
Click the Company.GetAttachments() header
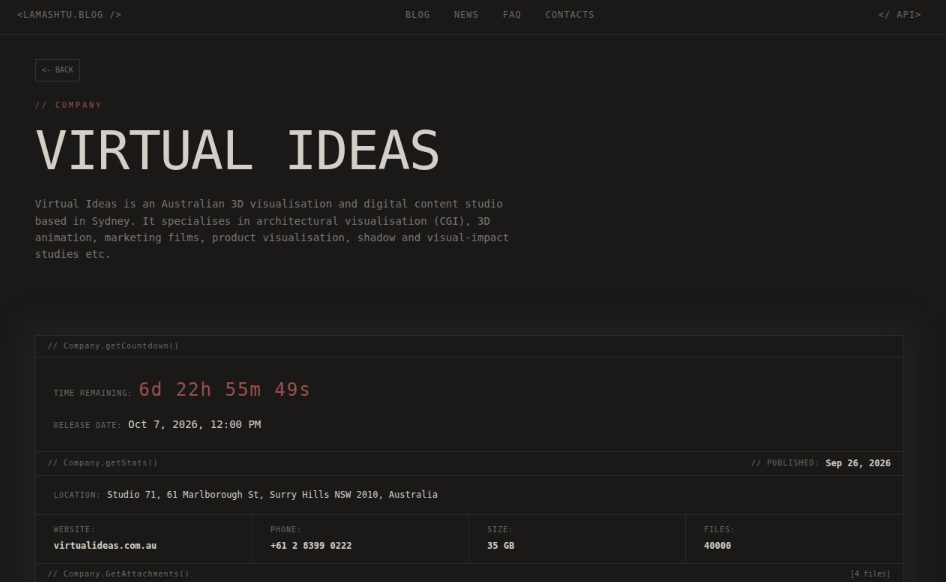click(x=118, y=574)
